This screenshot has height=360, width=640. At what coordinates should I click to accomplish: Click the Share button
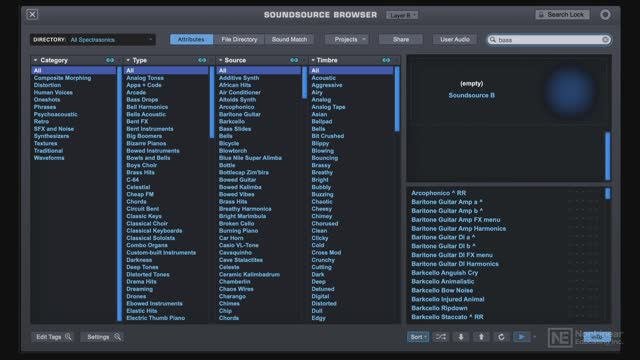coord(400,40)
